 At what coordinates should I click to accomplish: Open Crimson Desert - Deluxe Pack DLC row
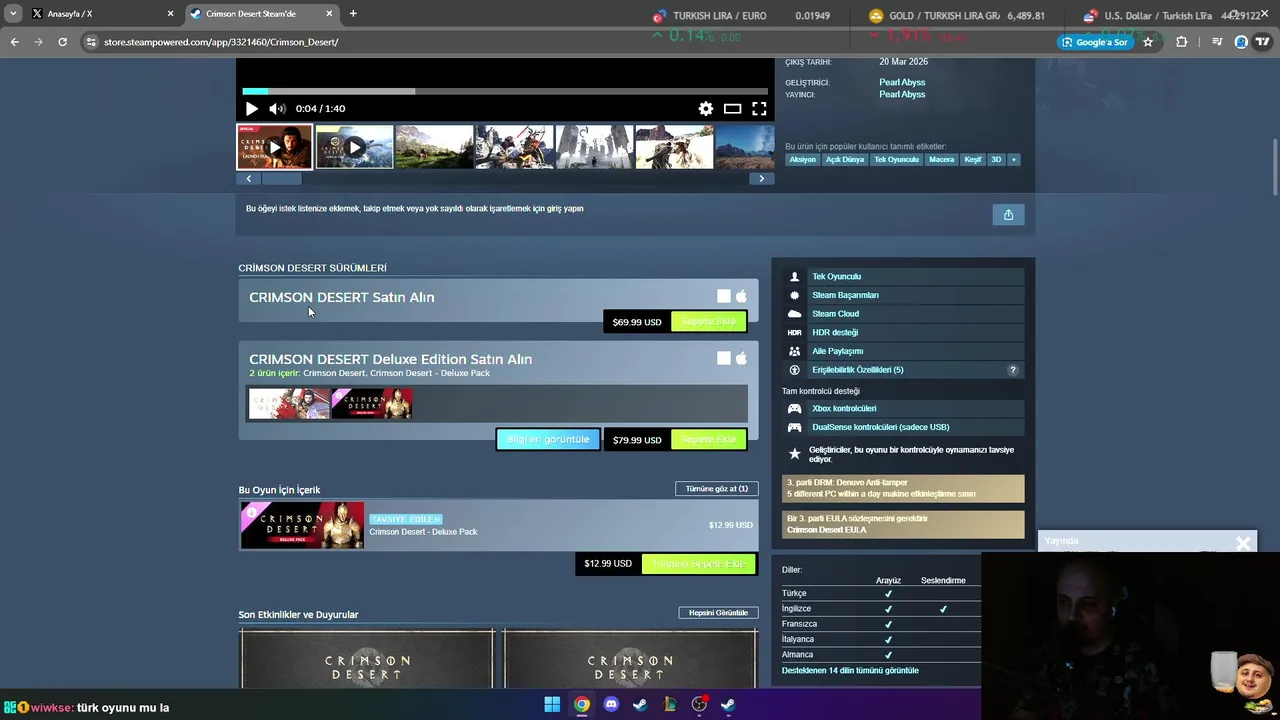click(x=498, y=526)
